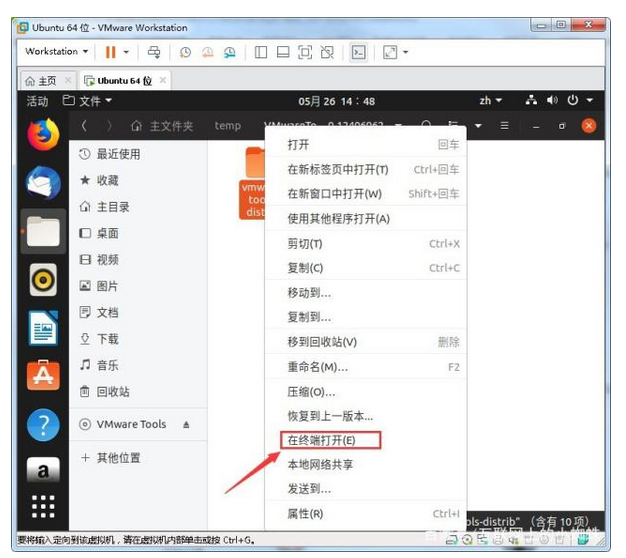Image resolution: width=626 pixels, height=558 pixels.
Task: Open the pause button dropdown arrow
Action: (x=126, y=52)
